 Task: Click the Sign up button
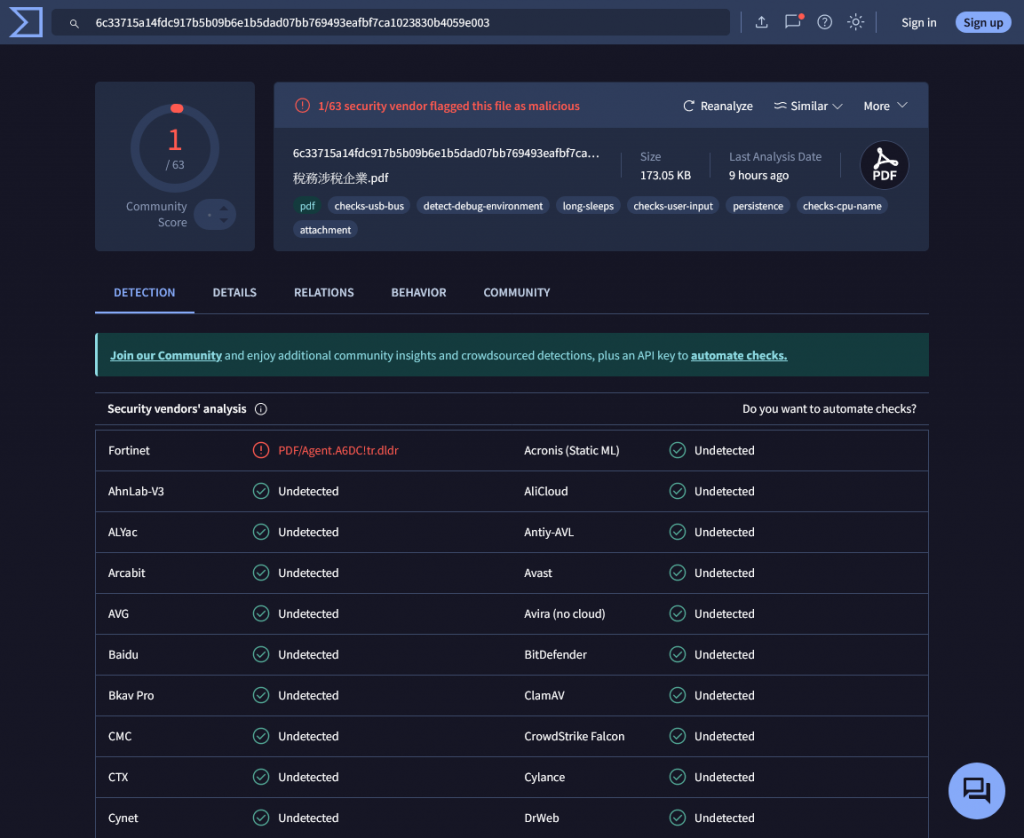(983, 22)
